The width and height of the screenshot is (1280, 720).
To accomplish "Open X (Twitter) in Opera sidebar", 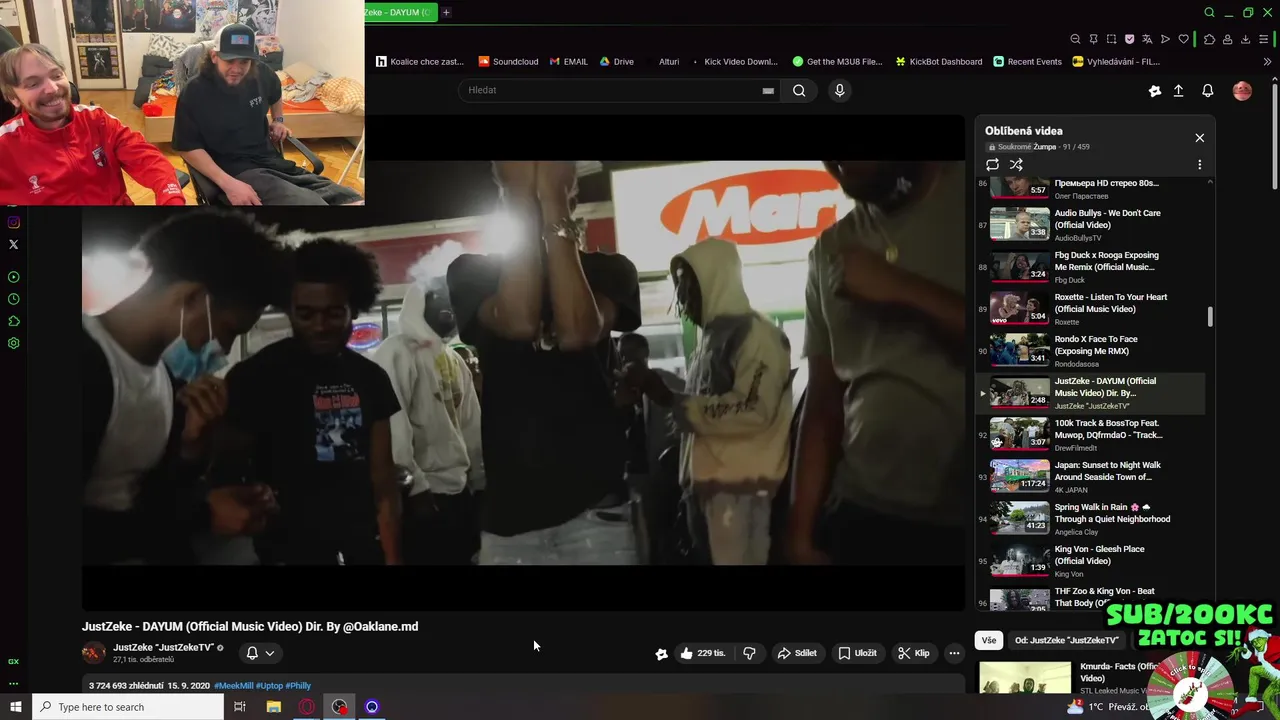I will [x=13, y=244].
